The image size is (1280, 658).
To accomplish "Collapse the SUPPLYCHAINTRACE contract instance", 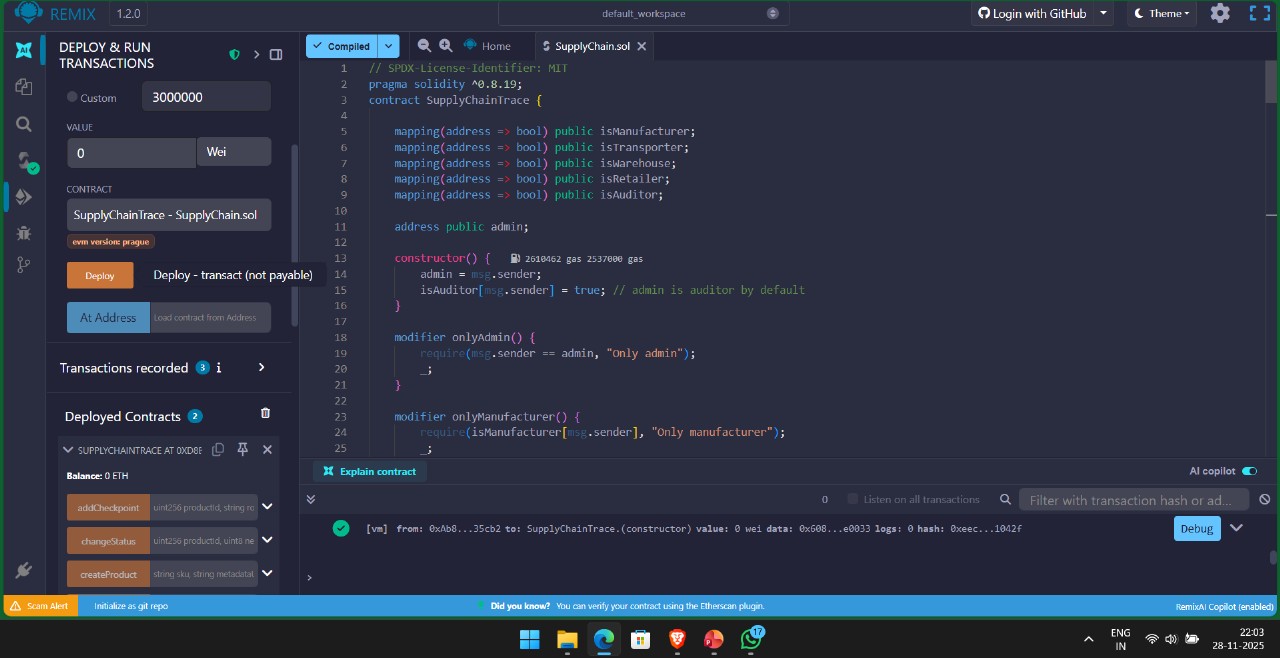I will click(68, 450).
